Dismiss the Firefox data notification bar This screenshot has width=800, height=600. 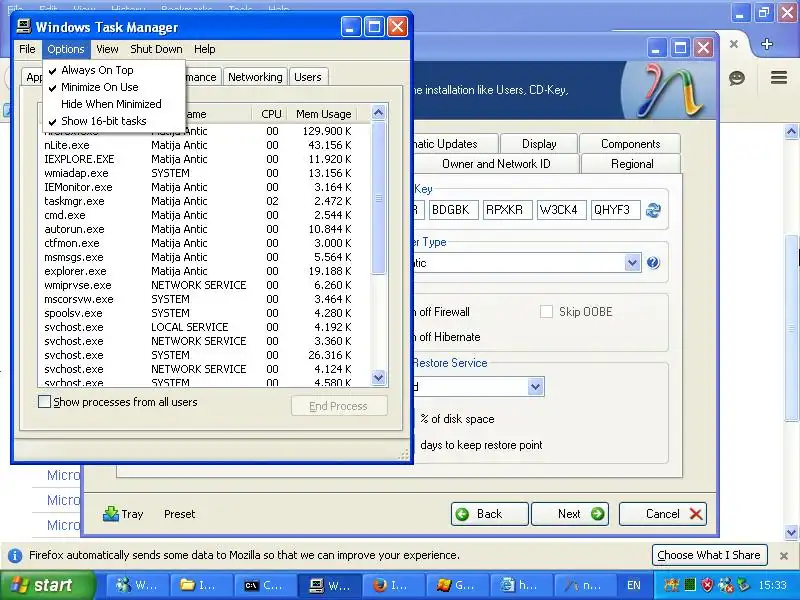pyautogui.click(x=784, y=556)
